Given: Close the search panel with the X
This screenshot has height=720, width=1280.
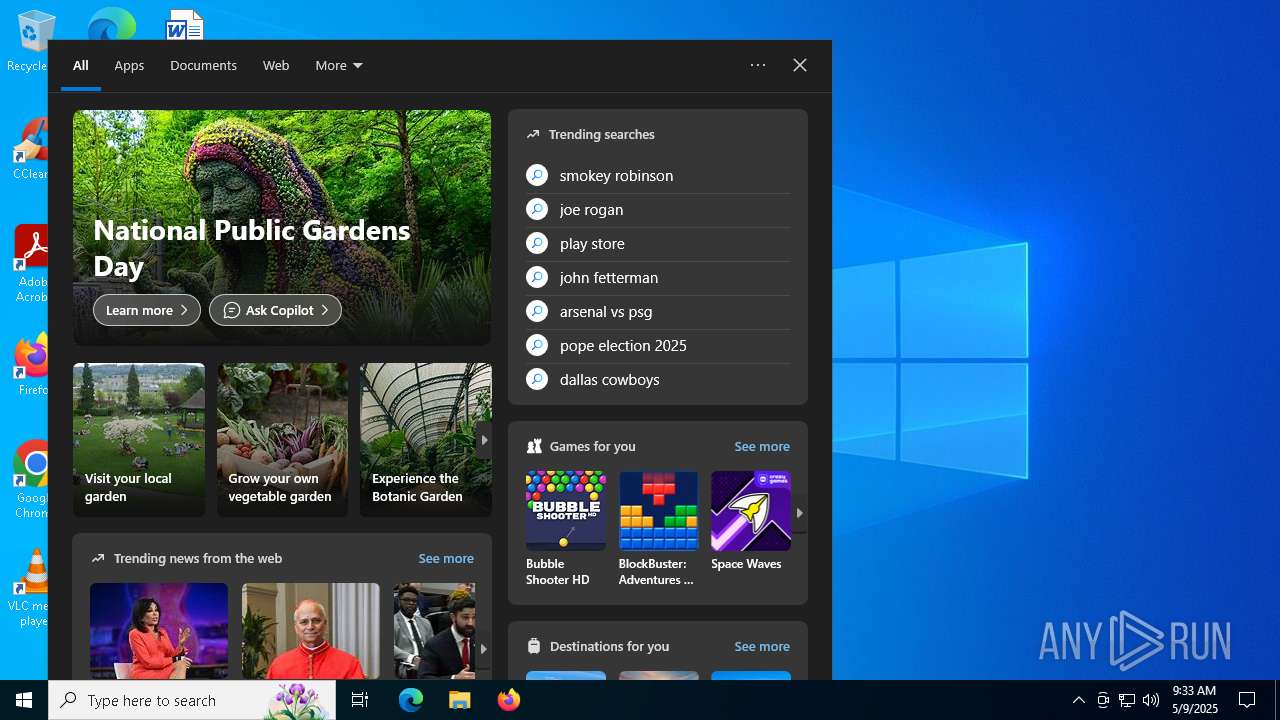Looking at the screenshot, I should (800, 65).
